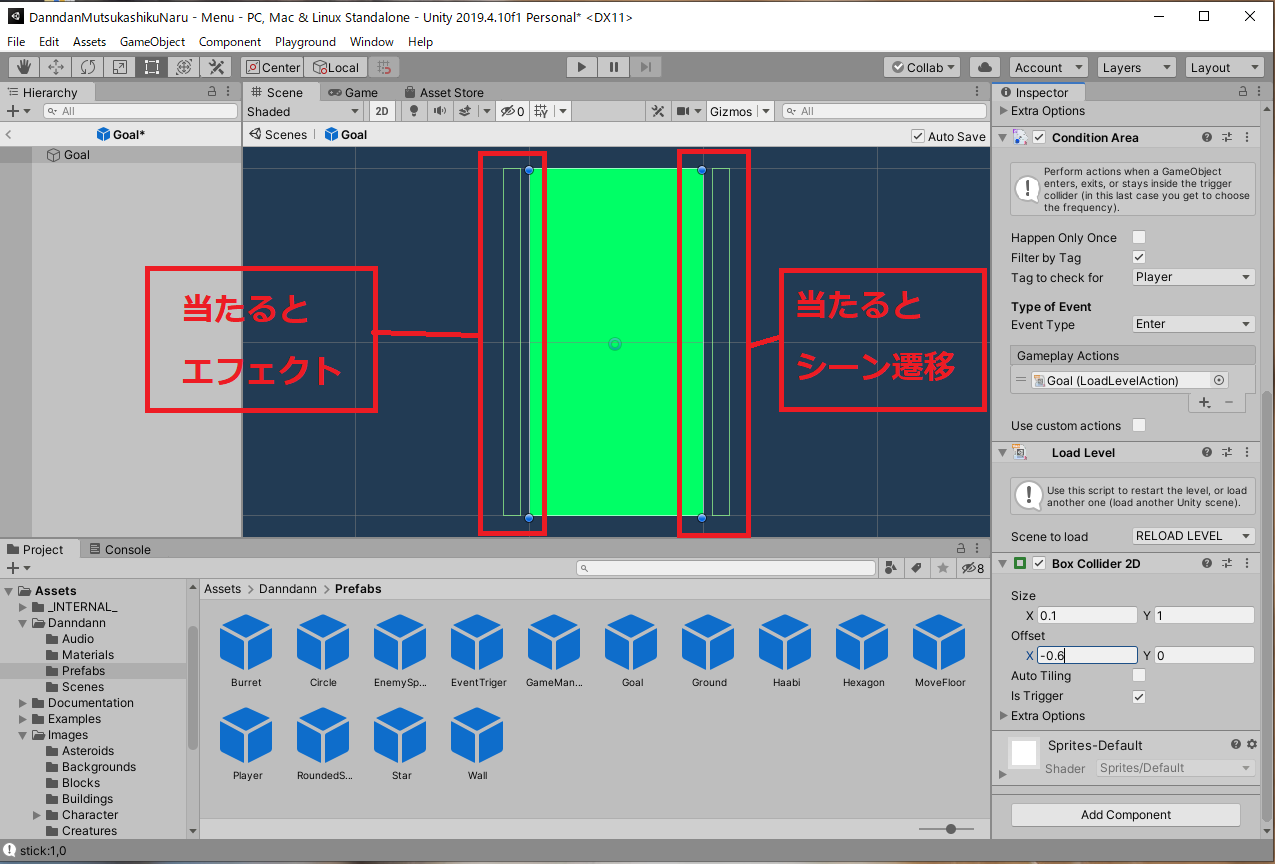Search by type in Project

pyautogui.click(x=891, y=568)
